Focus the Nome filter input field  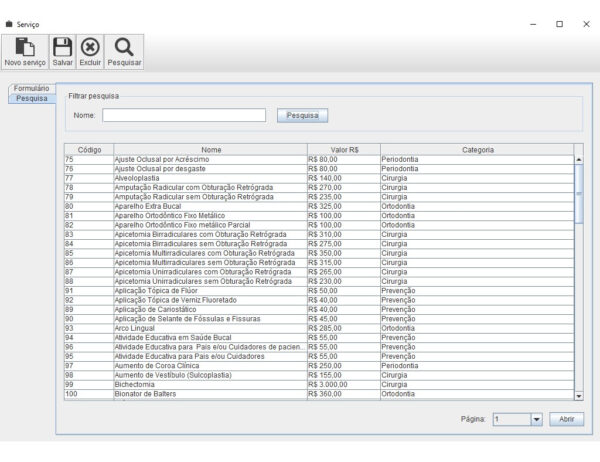184,115
